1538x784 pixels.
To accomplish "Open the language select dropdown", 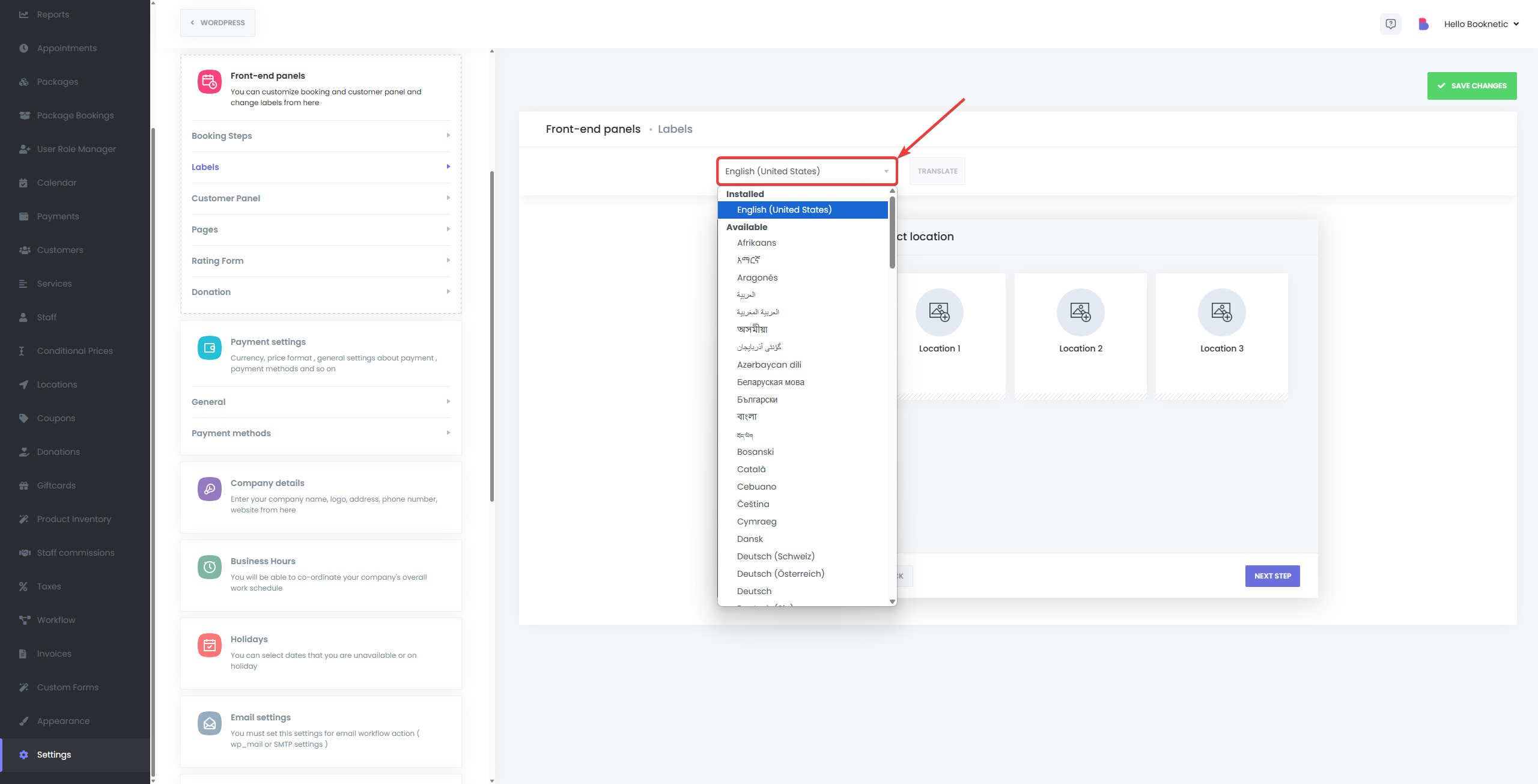I will coord(807,171).
